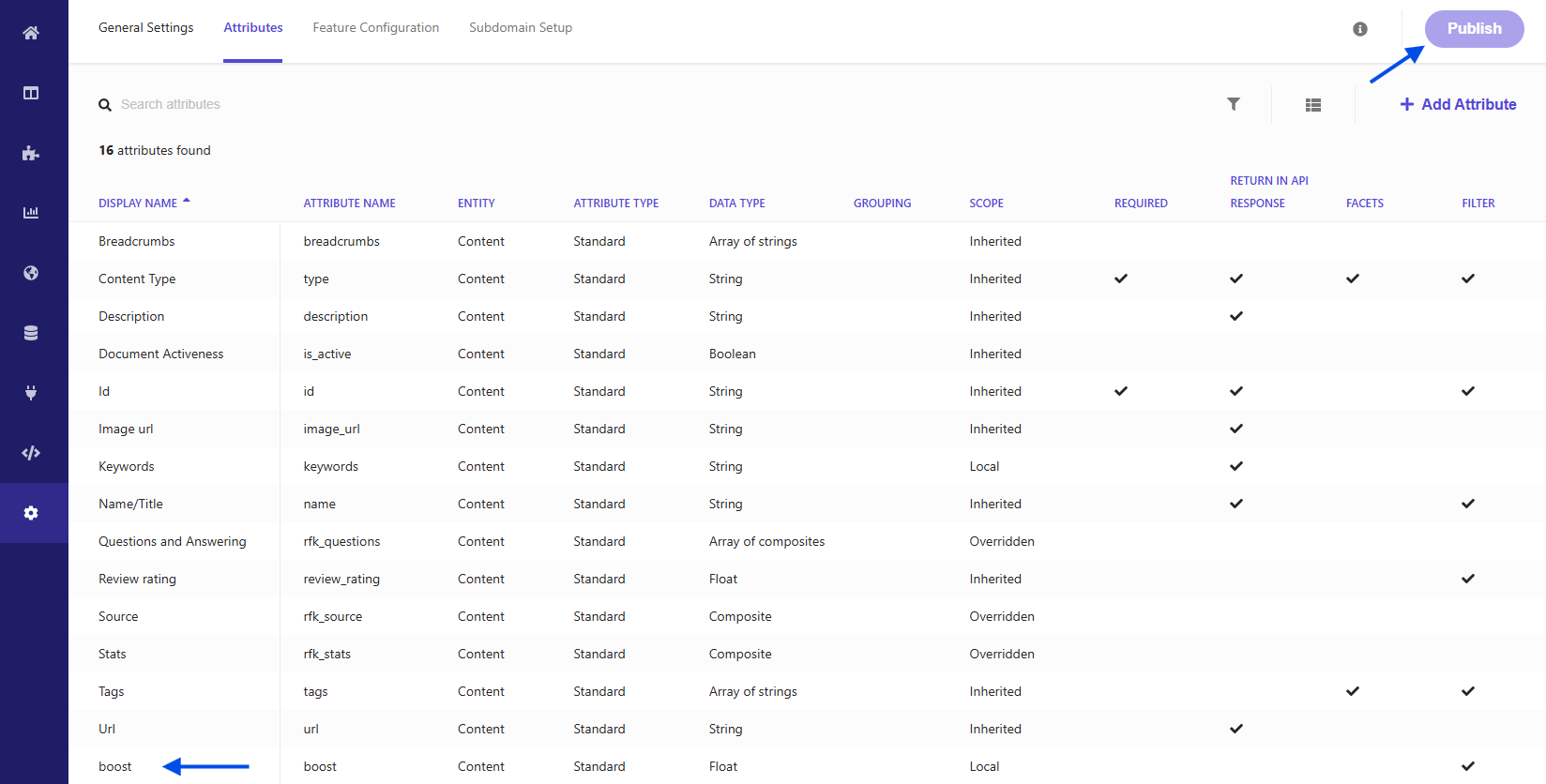The width and height of the screenshot is (1546, 784).
Task: Select the Attributes tab
Action: (253, 27)
